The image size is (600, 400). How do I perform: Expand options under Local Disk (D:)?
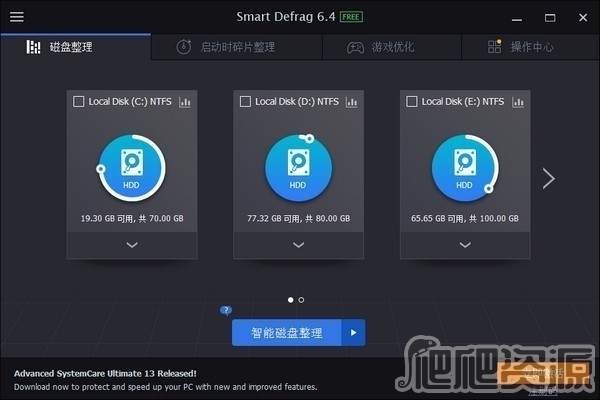click(298, 245)
